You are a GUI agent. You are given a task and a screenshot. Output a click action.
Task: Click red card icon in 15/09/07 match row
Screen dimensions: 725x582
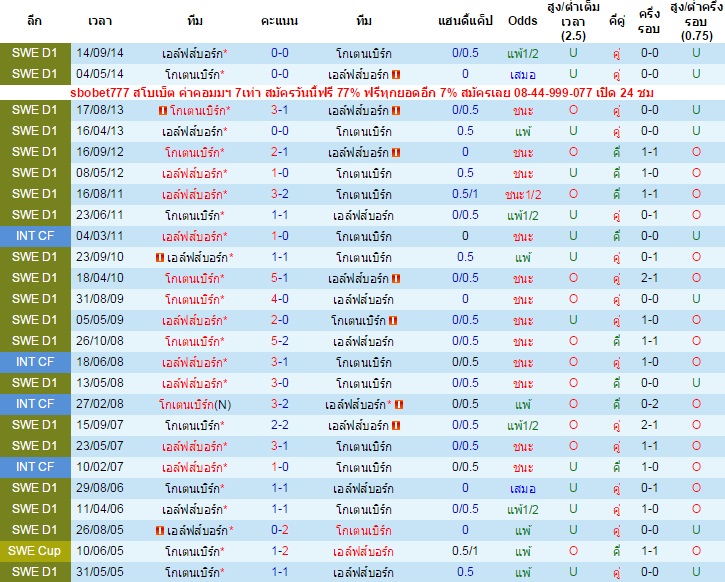[x=396, y=425]
